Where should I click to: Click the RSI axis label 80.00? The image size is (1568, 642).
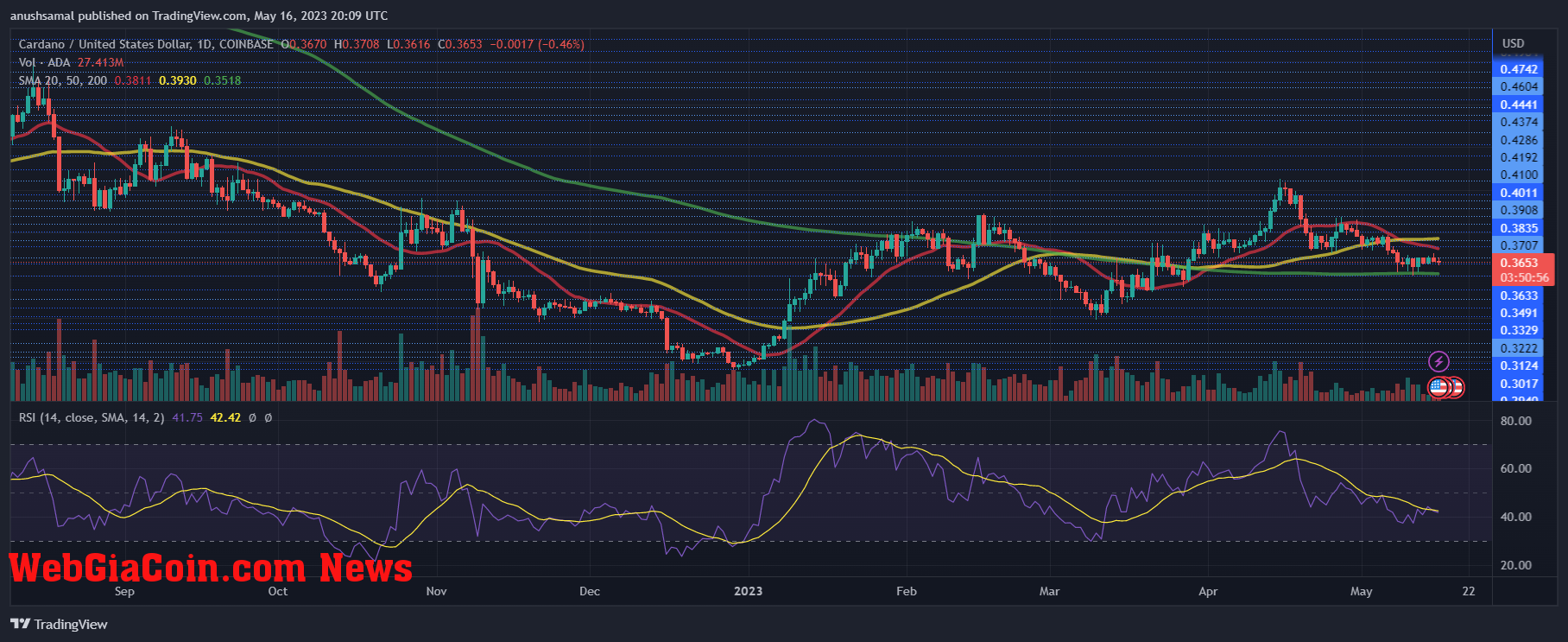click(1516, 421)
